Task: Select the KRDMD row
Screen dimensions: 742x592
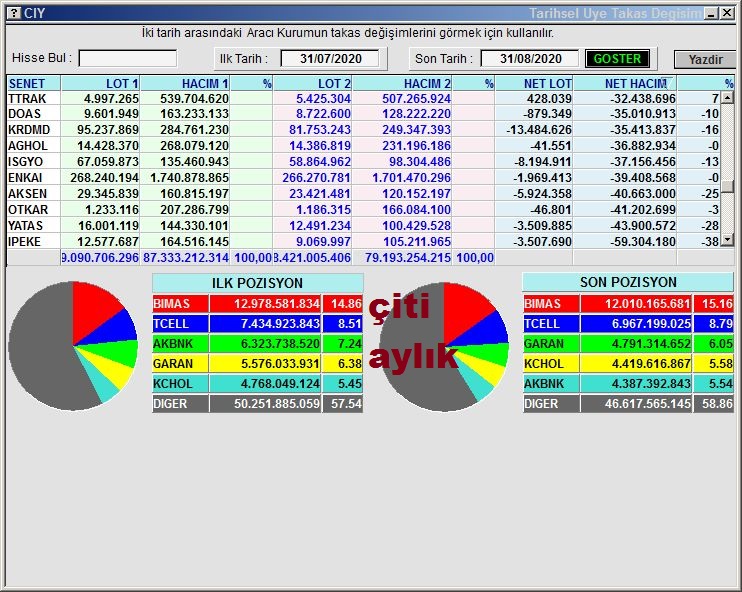Action: point(363,130)
